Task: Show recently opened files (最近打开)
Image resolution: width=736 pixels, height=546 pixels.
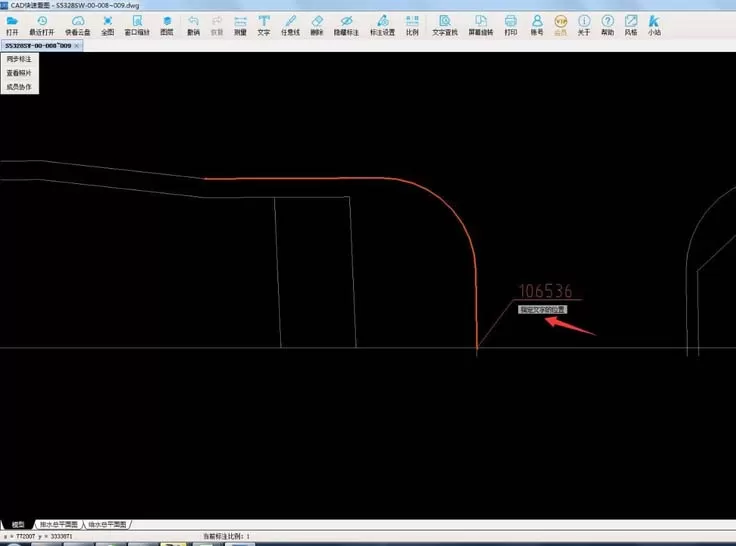Action: [x=42, y=25]
